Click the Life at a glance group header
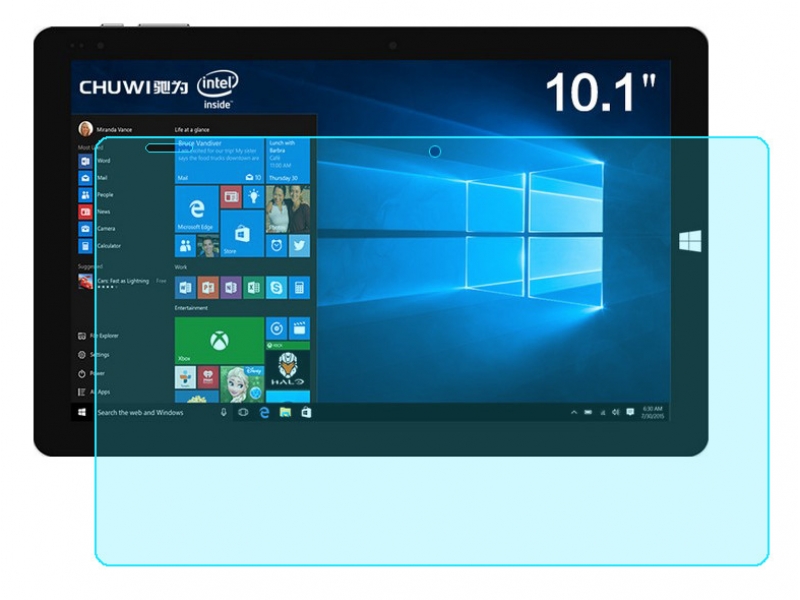 coord(192,130)
